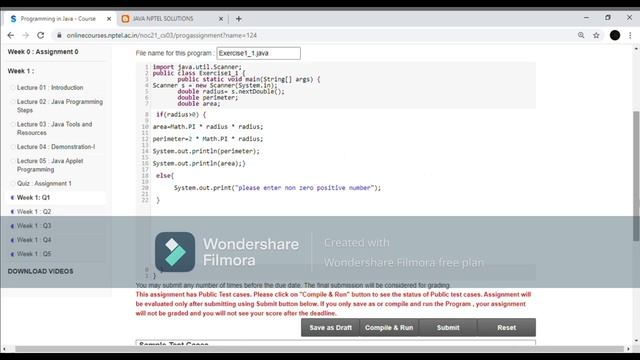Open Chrome three-dot menu
The height and width of the screenshot is (360, 640).
[630, 36]
